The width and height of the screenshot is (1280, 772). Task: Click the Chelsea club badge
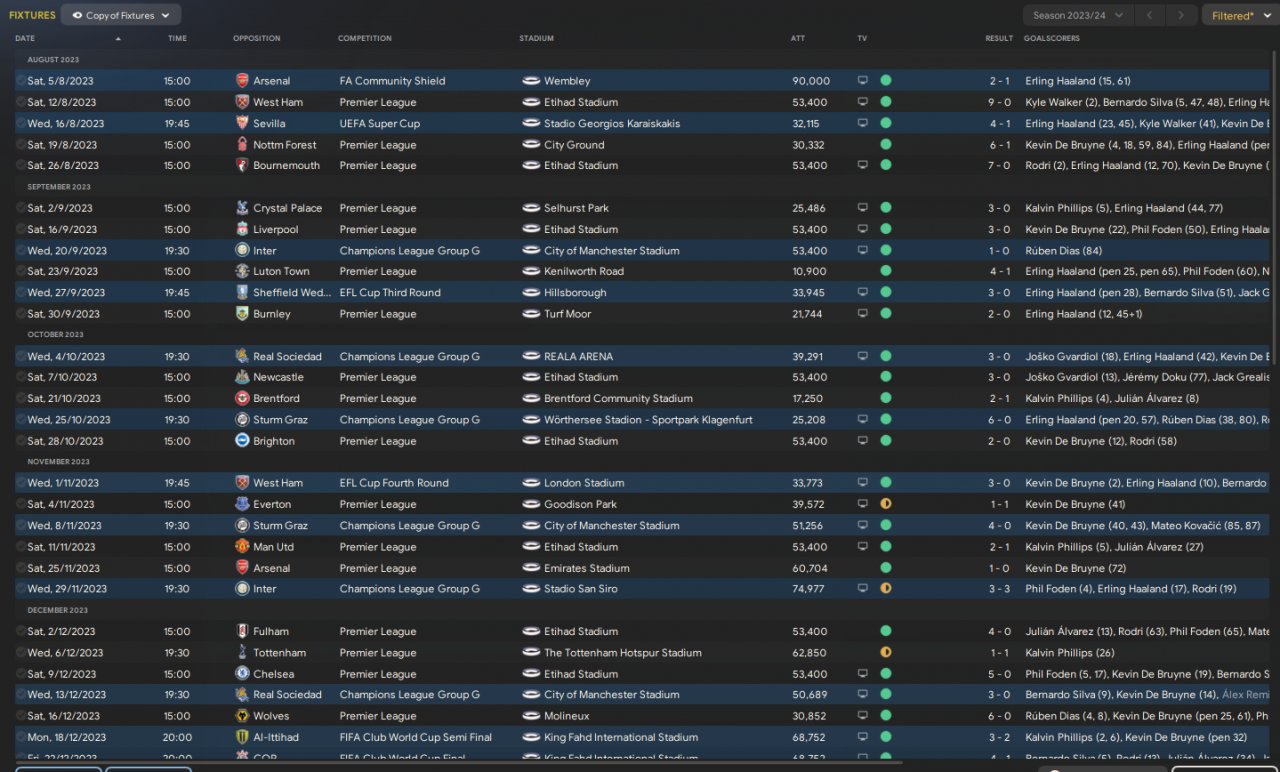click(242, 674)
